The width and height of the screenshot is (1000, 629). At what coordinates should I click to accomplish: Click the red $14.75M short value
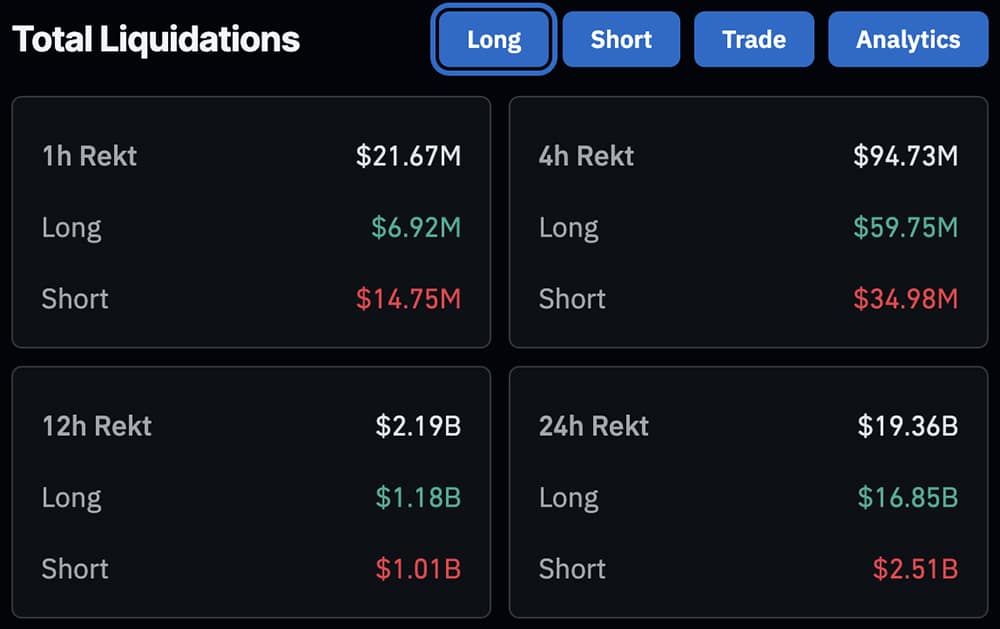coord(408,299)
